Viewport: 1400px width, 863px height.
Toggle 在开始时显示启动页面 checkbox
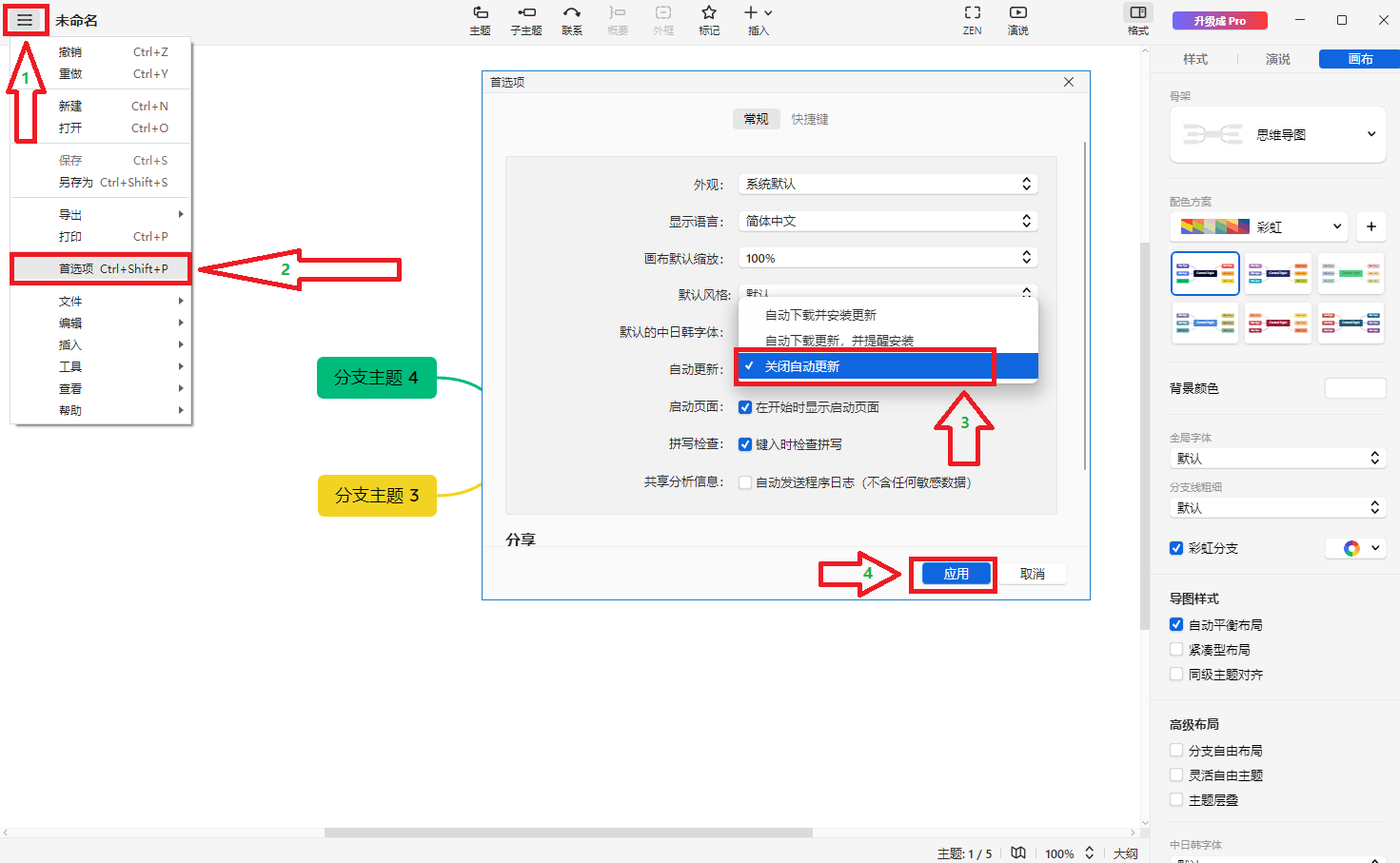[x=745, y=407]
